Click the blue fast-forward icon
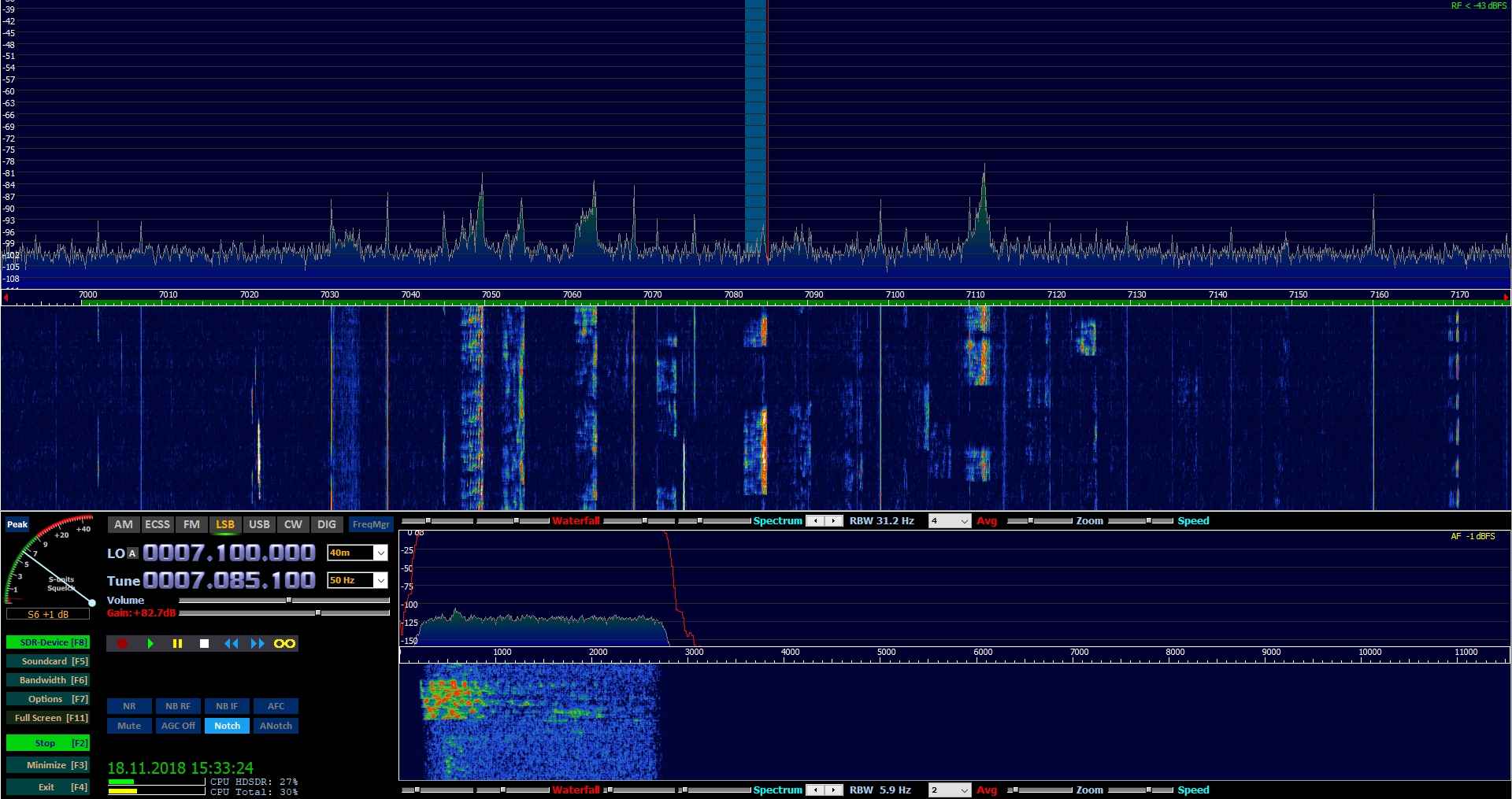1512x799 pixels. point(258,644)
